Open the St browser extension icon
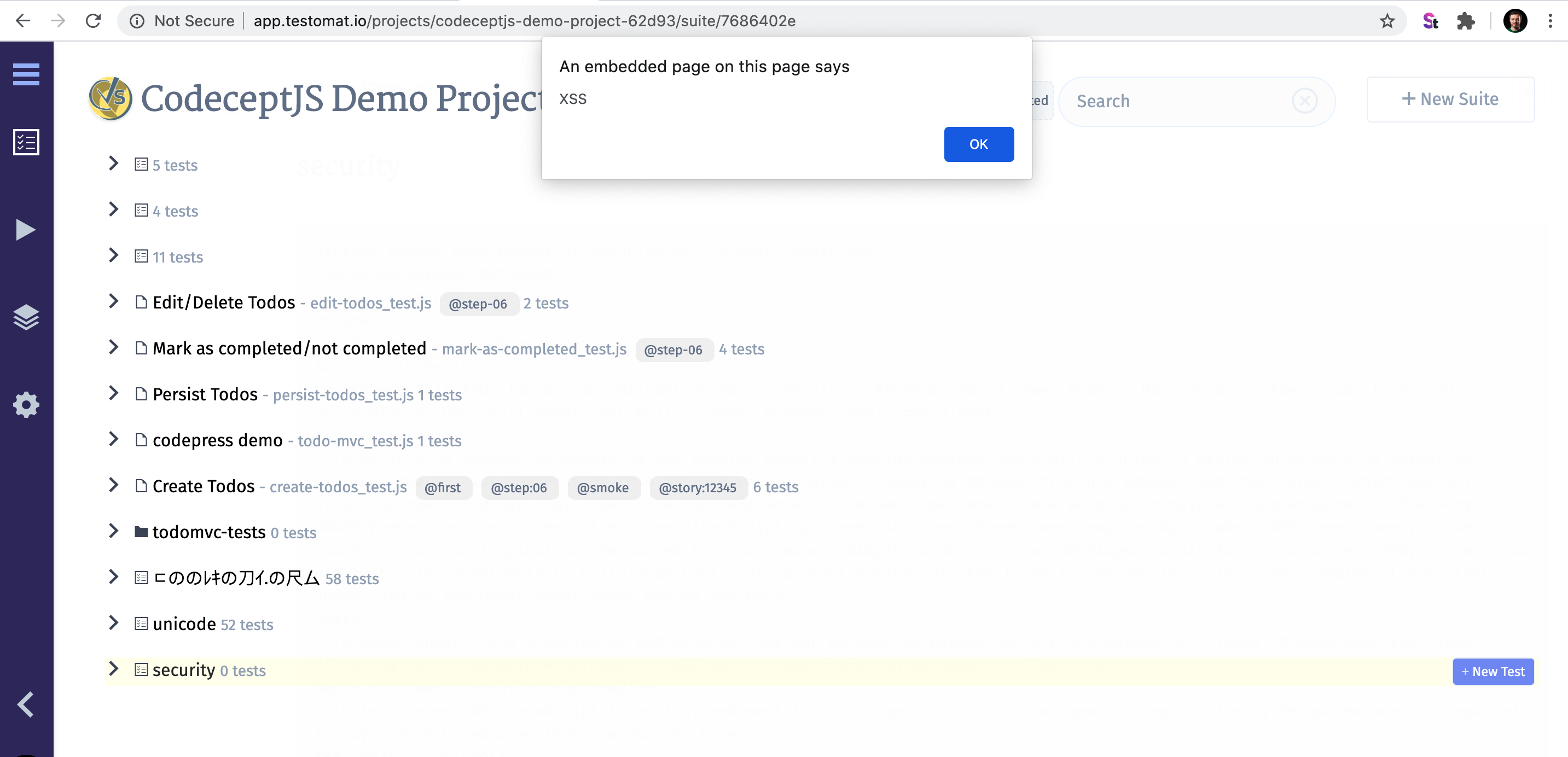The width and height of the screenshot is (1568, 757). coord(1430,21)
